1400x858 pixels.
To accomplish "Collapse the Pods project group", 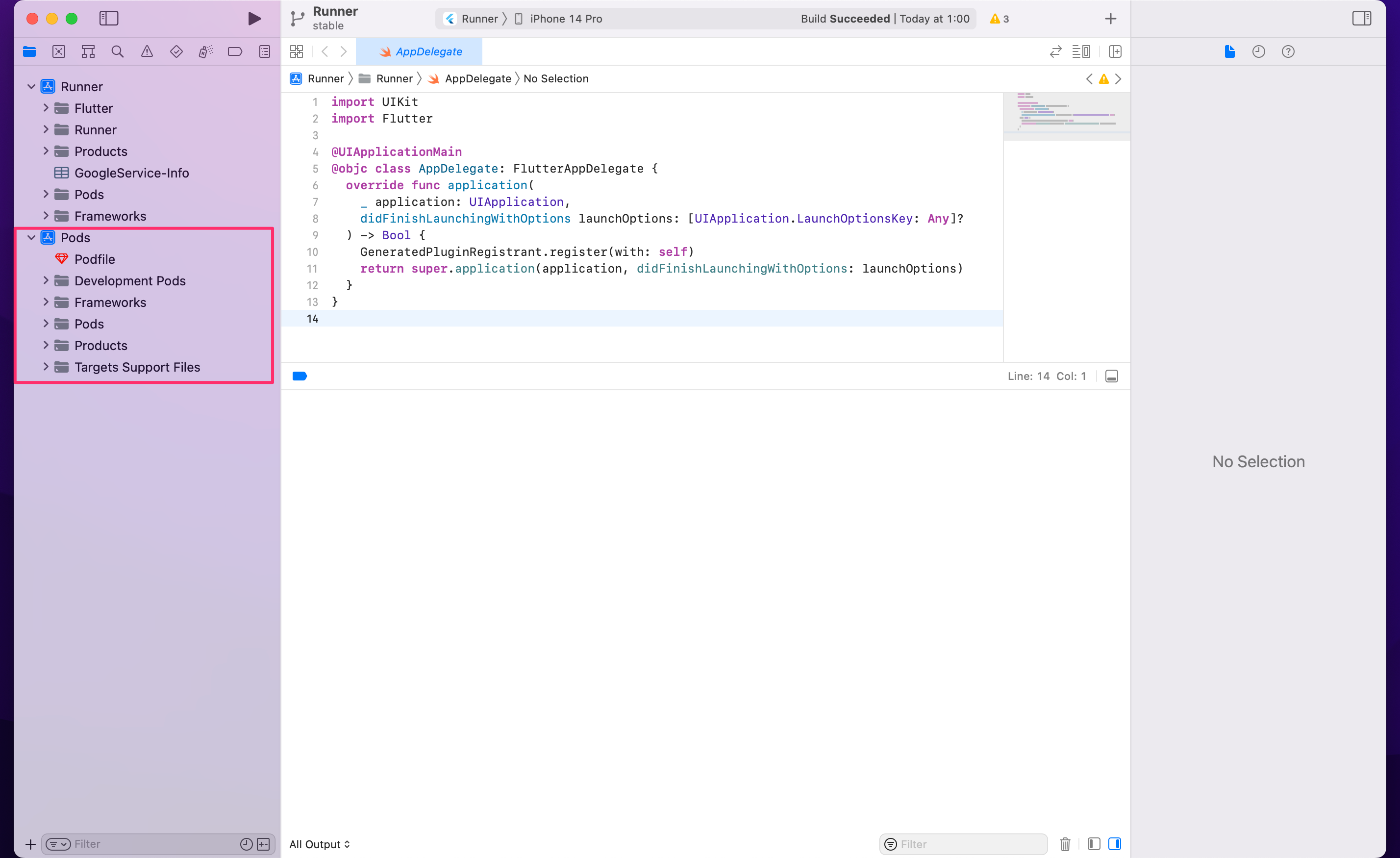I will [x=31, y=237].
